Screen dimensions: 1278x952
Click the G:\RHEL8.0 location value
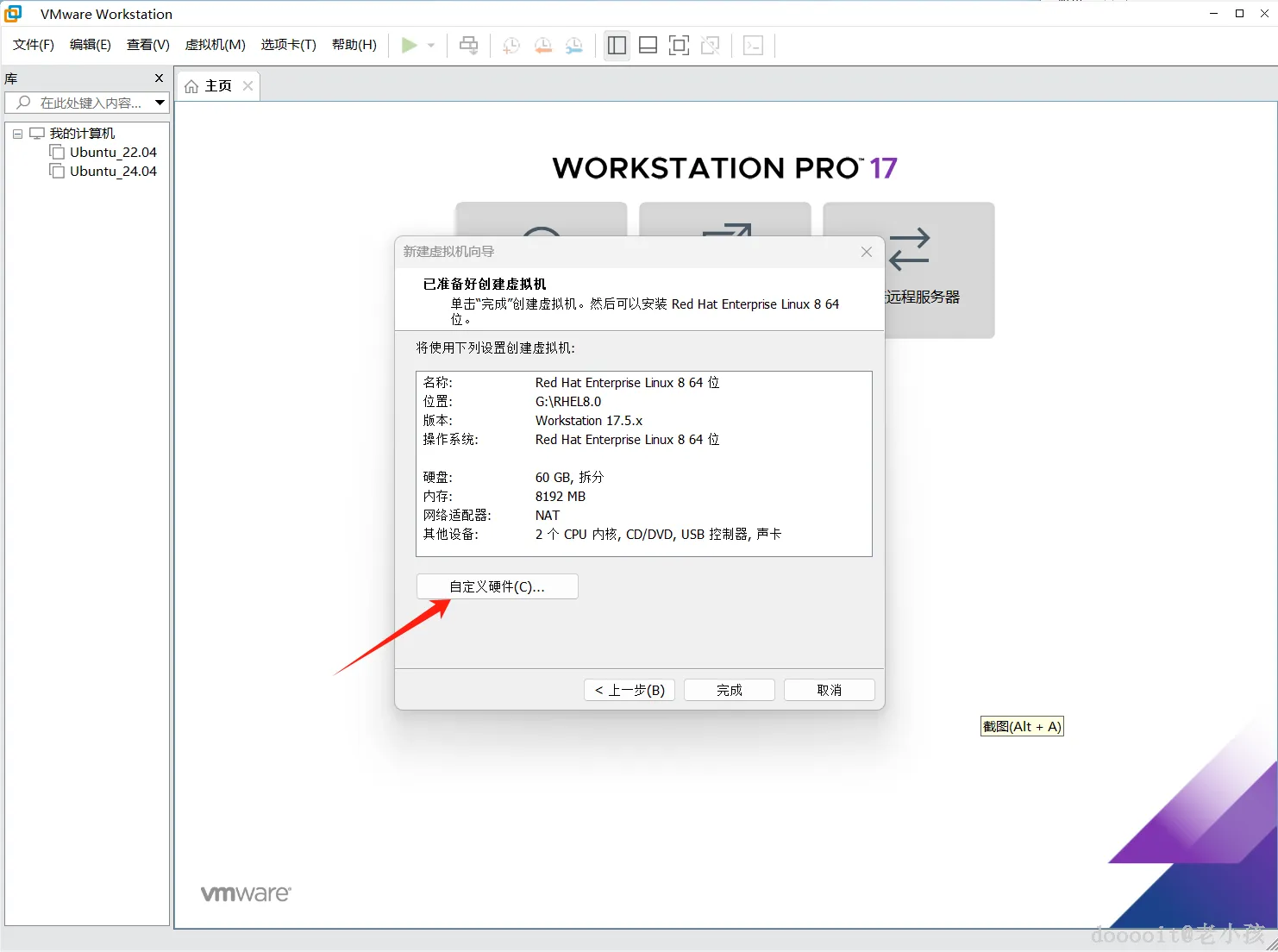tap(568, 402)
